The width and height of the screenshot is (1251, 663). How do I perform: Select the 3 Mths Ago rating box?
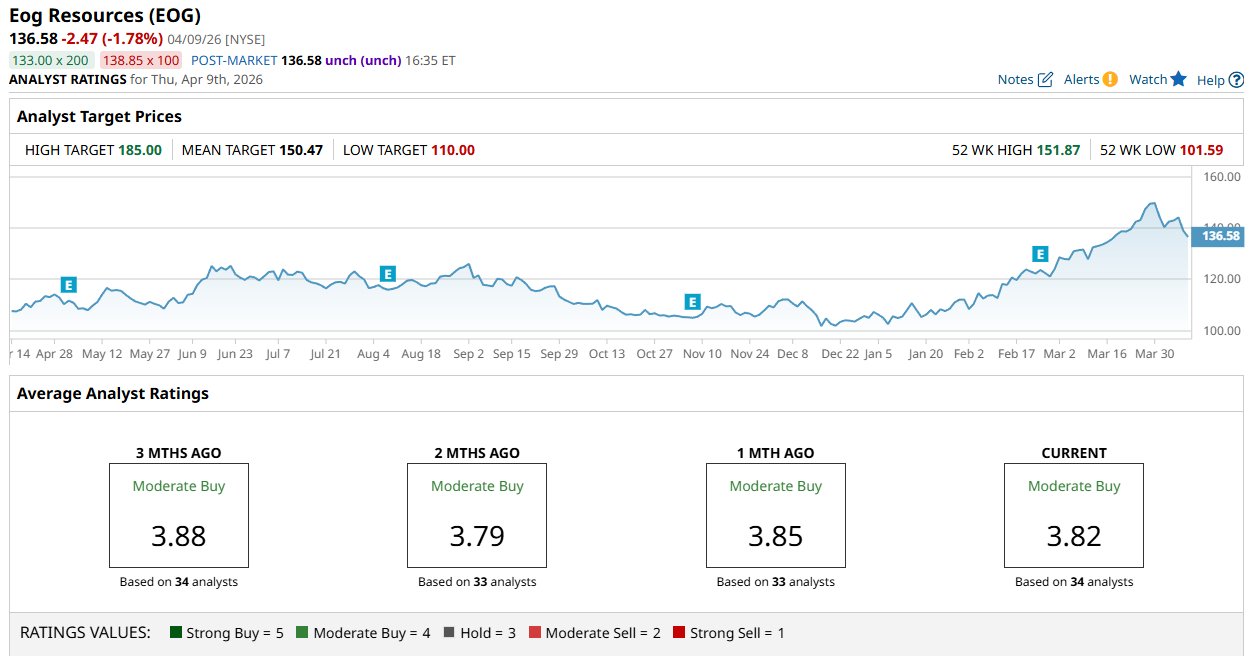coord(178,515)
